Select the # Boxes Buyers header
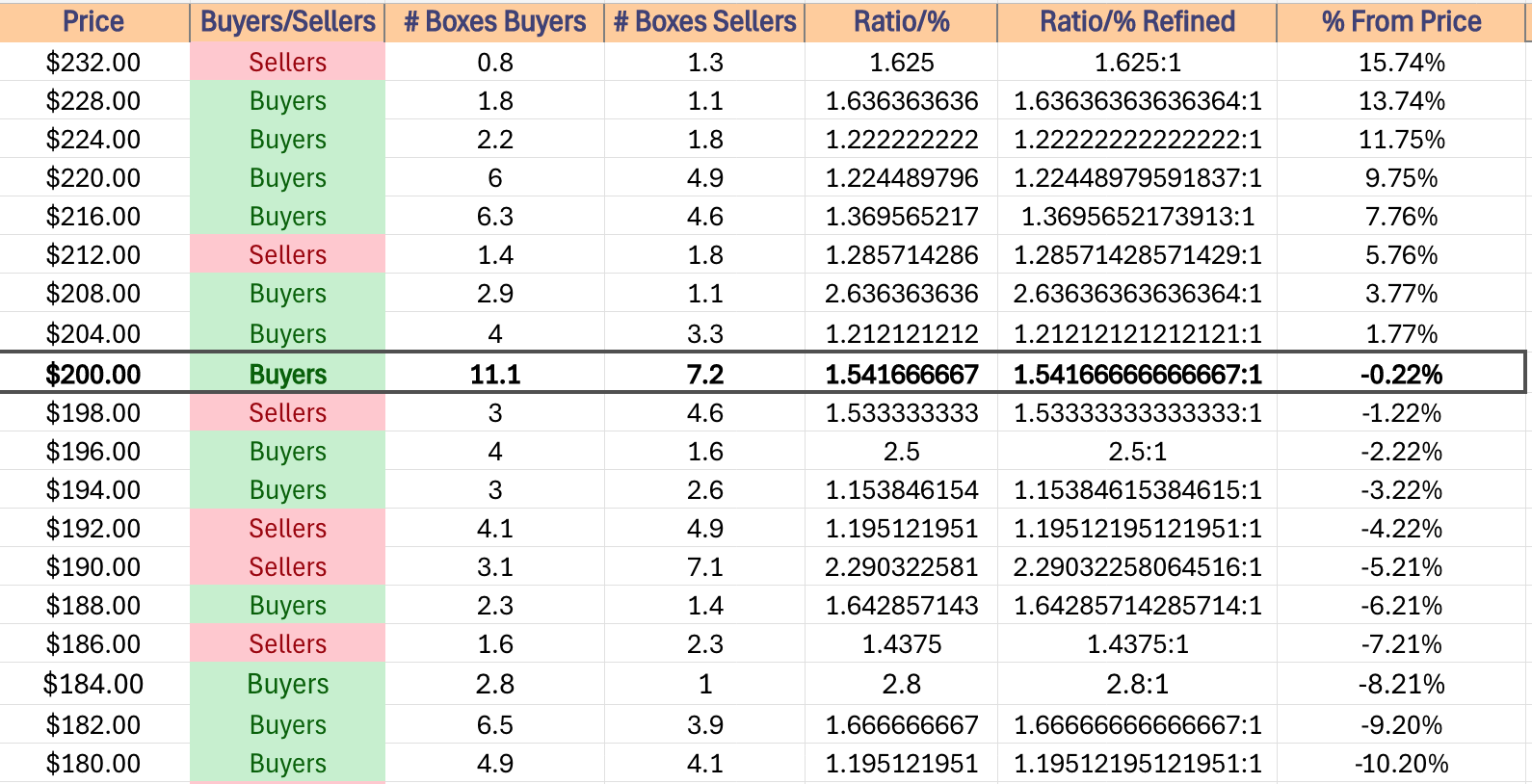Image resolution: width=1532 pixels, height=784 pixels. coord(494,21)
